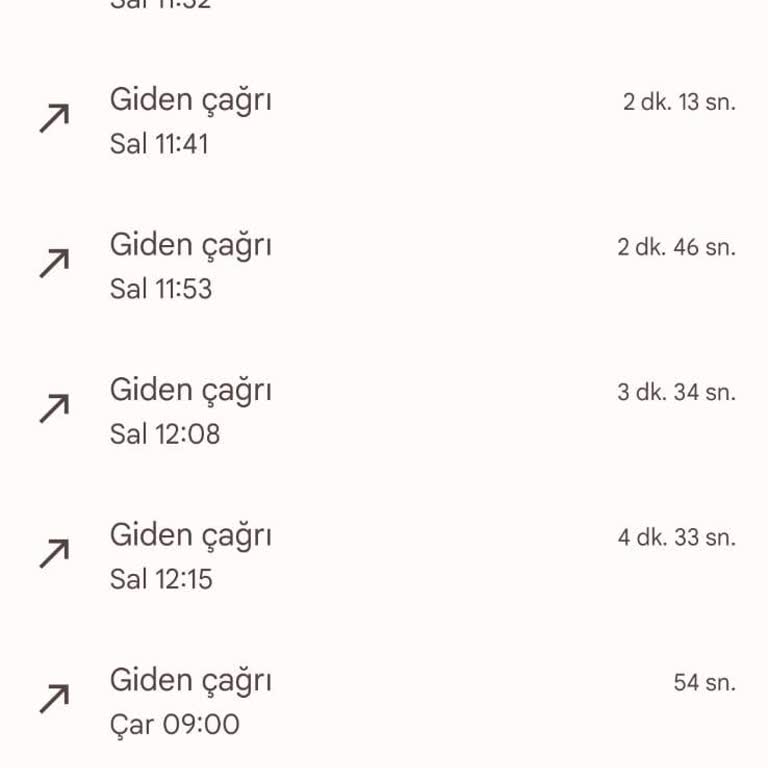
Task: Select 'Giden çağrı' title above Sal 11:41
Action: pos(190,101)
